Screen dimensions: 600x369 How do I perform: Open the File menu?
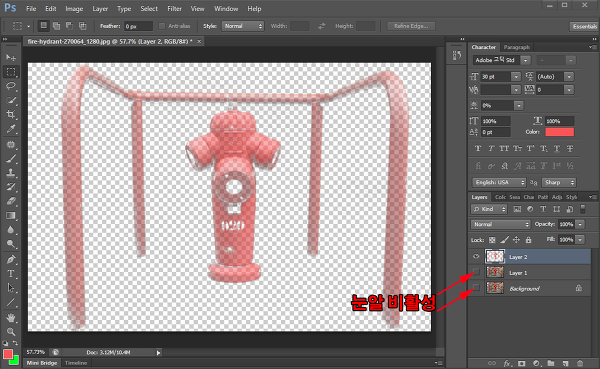click(31, 8)
